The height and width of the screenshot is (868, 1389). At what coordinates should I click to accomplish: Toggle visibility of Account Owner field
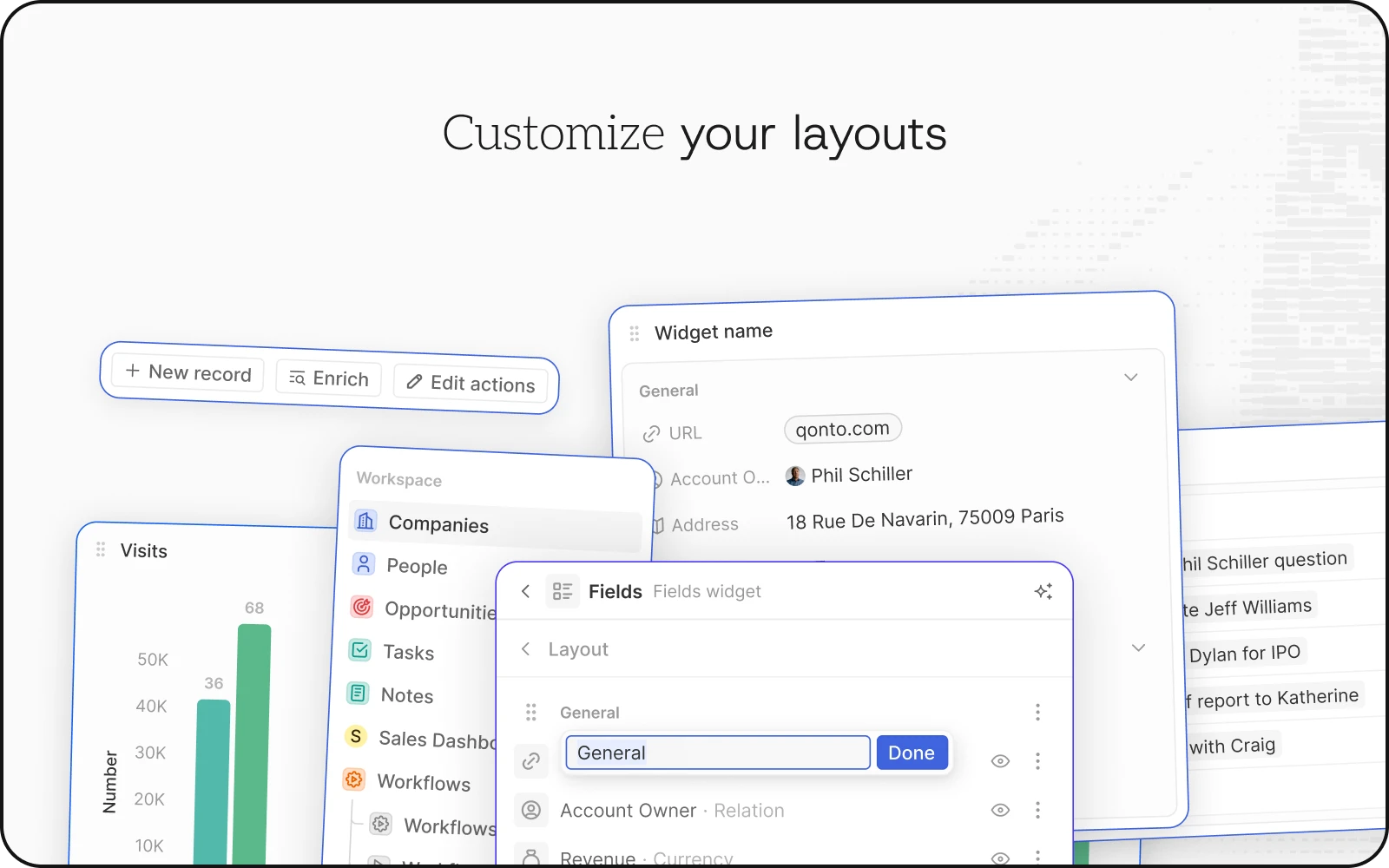[1000, 810]
